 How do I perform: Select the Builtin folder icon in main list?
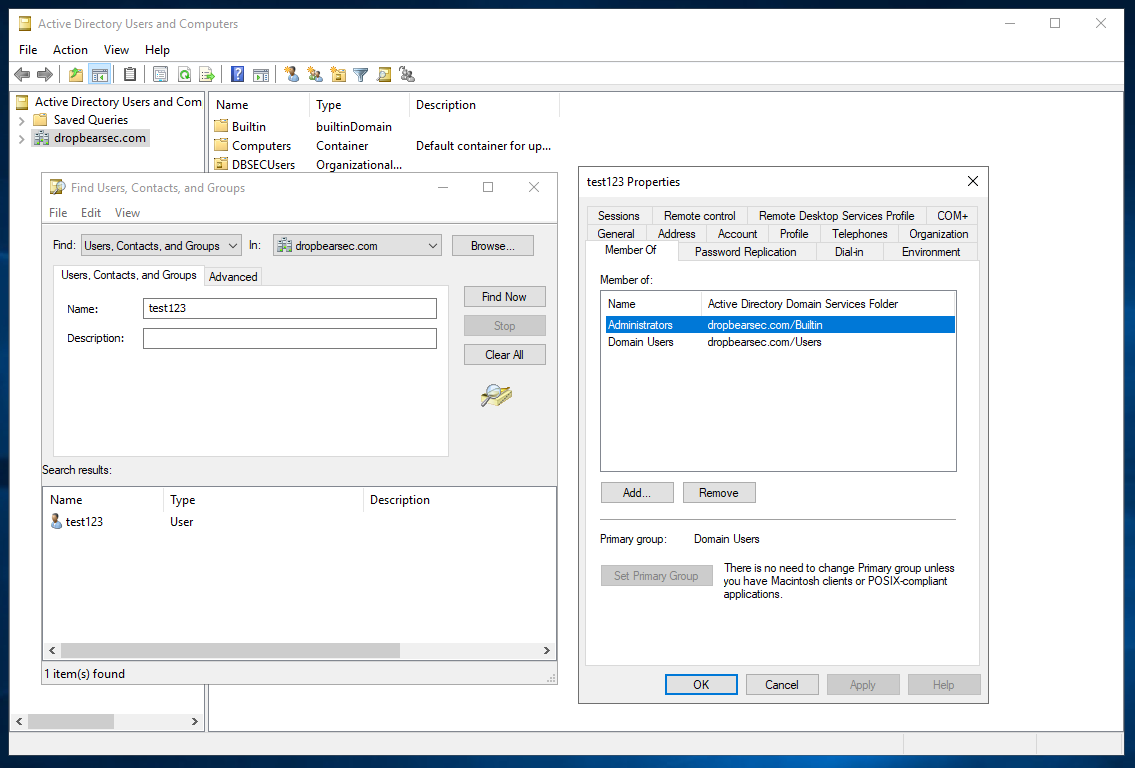pyautogui.click(x=221, y=126)
